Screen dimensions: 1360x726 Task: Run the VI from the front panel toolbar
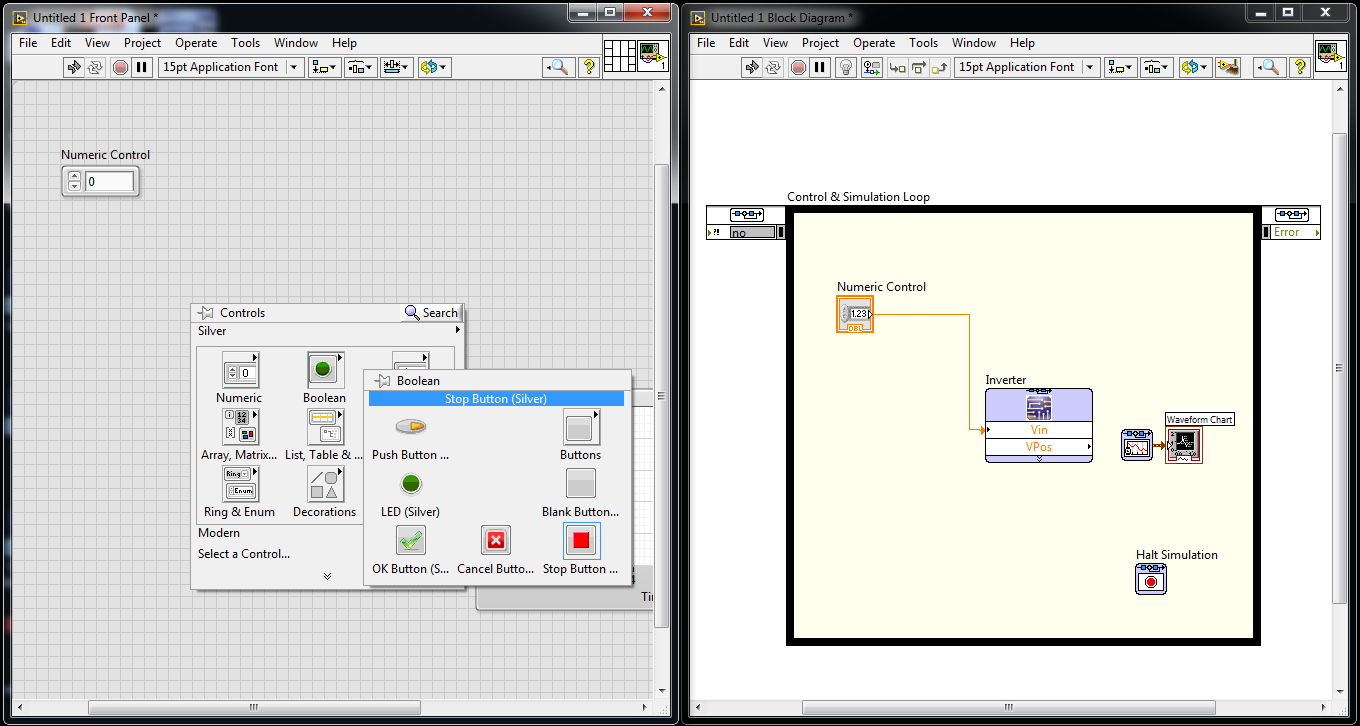(72, 67)
